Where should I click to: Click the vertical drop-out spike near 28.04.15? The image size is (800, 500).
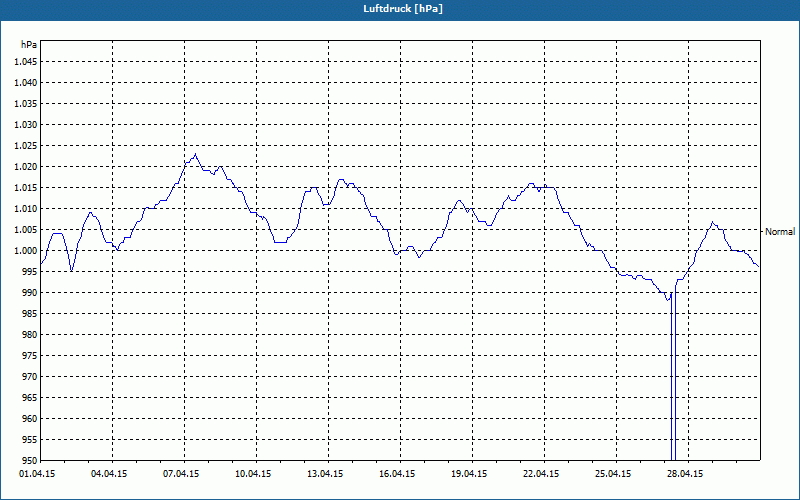(673, 377)
